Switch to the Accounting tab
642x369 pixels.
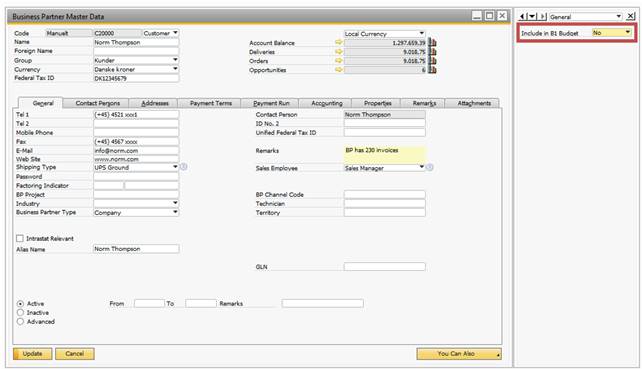tap(326, 103)
